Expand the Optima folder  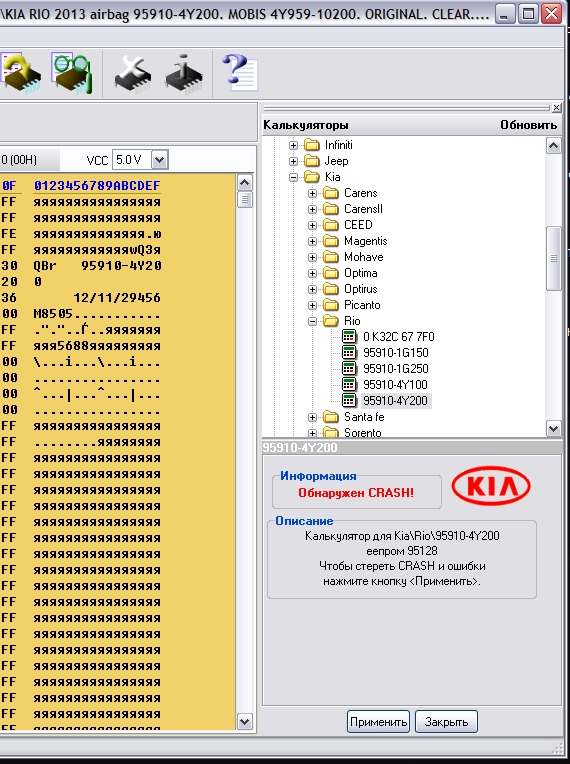click(x=313, y=273)
